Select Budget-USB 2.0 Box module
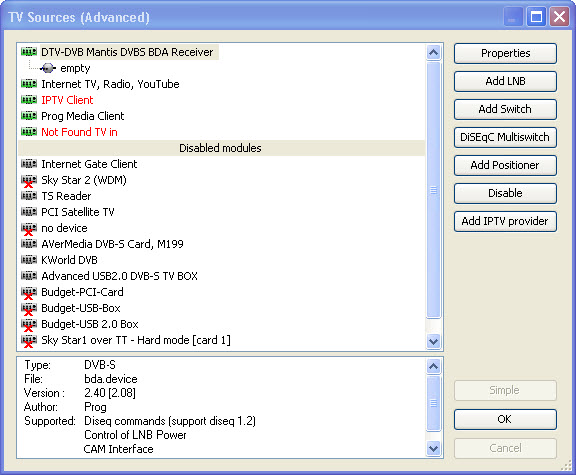The image size is (576, 475). pos(90,324)
